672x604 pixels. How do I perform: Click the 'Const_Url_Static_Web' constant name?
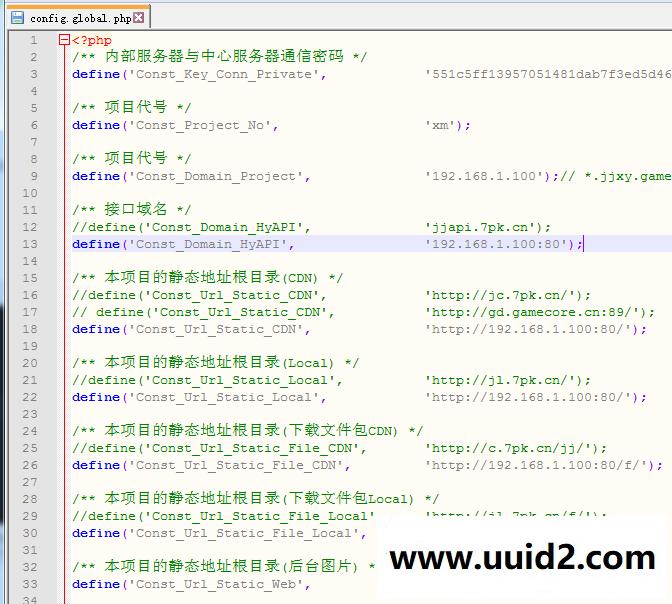tap(215, 584)
